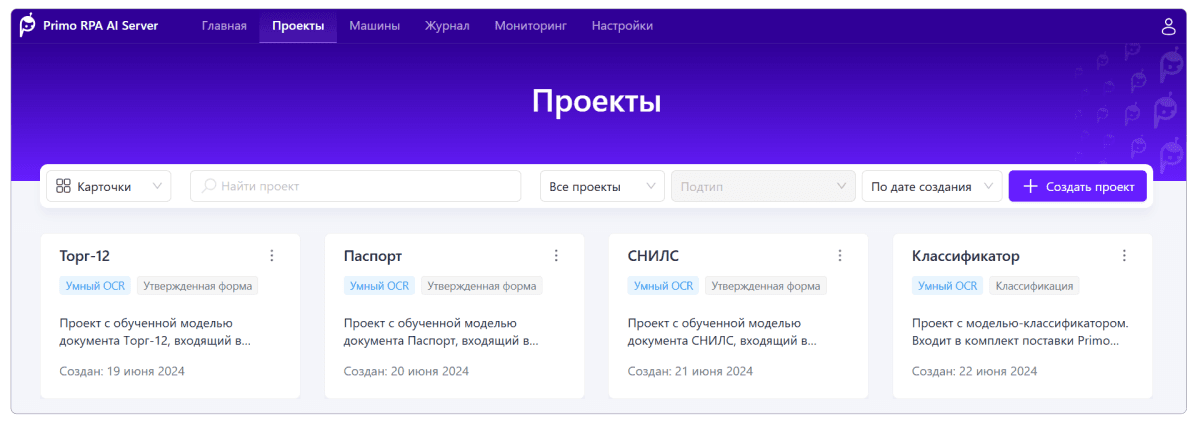Click the Primo RPA AI Server logo

click(89, 26)
